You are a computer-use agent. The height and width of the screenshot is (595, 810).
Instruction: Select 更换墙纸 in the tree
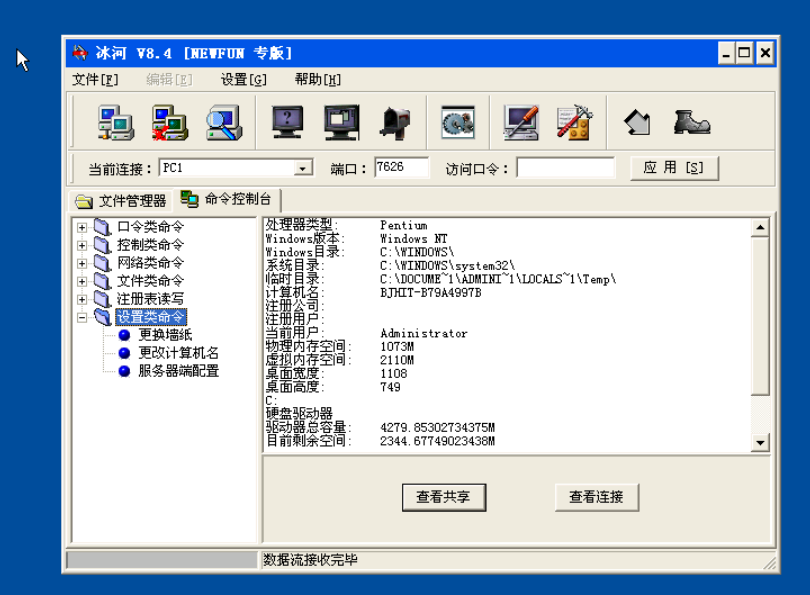(165, 335)
